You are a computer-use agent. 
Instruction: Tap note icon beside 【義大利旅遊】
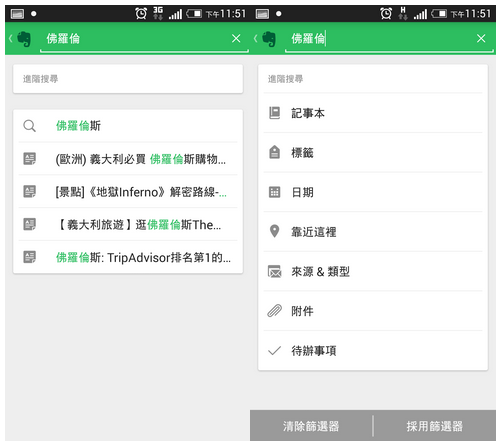pos(29,224)
